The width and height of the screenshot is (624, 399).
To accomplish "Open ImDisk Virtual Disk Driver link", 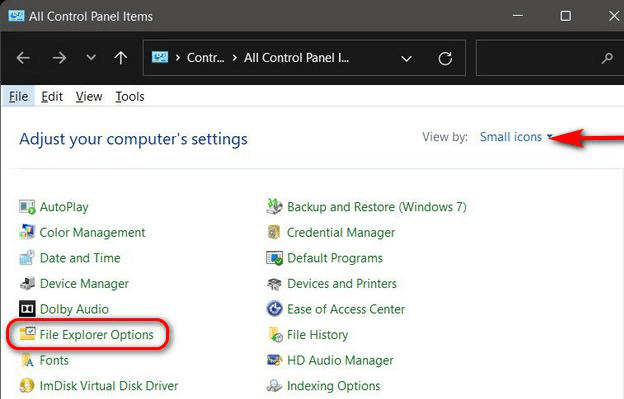I will (109, 385).
